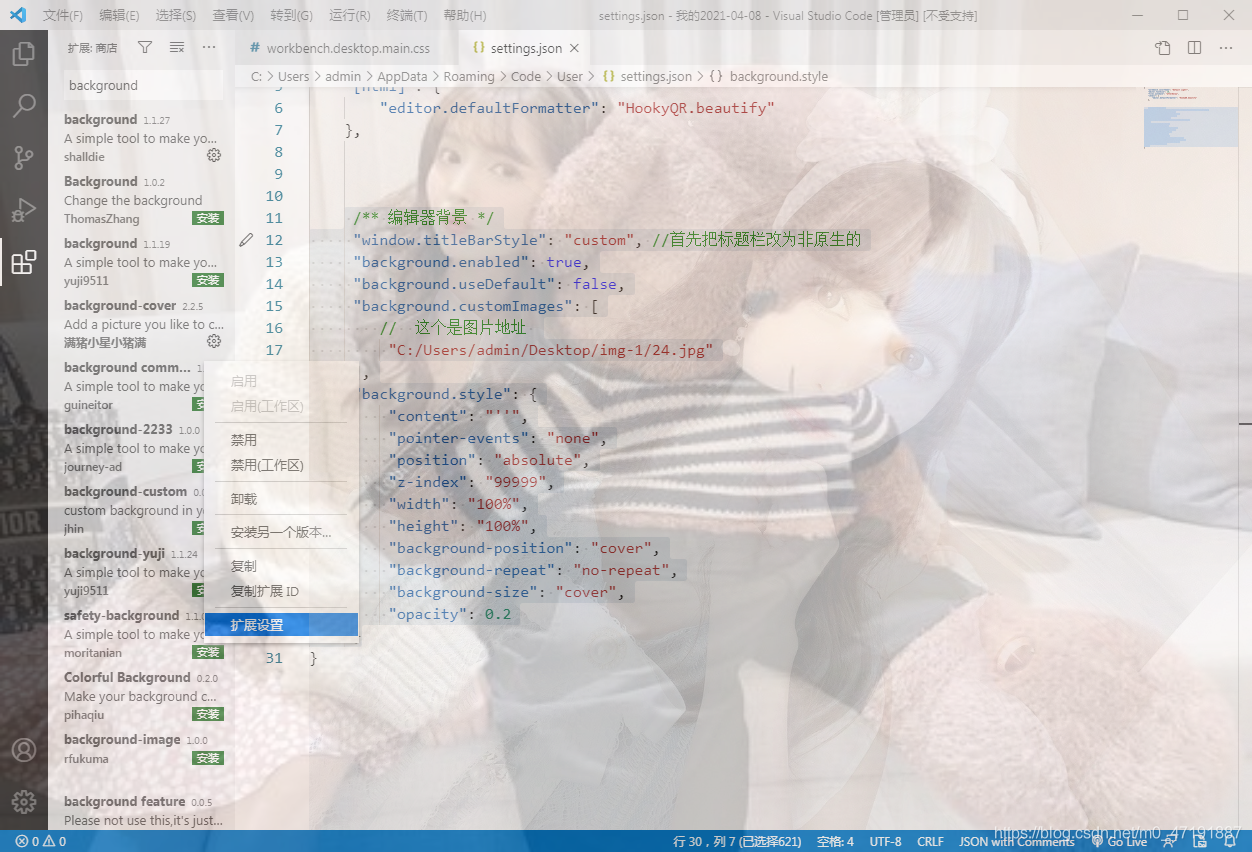
Task: Open Run and Debug view
Action: pyautogui.click(x=24, y=210)
